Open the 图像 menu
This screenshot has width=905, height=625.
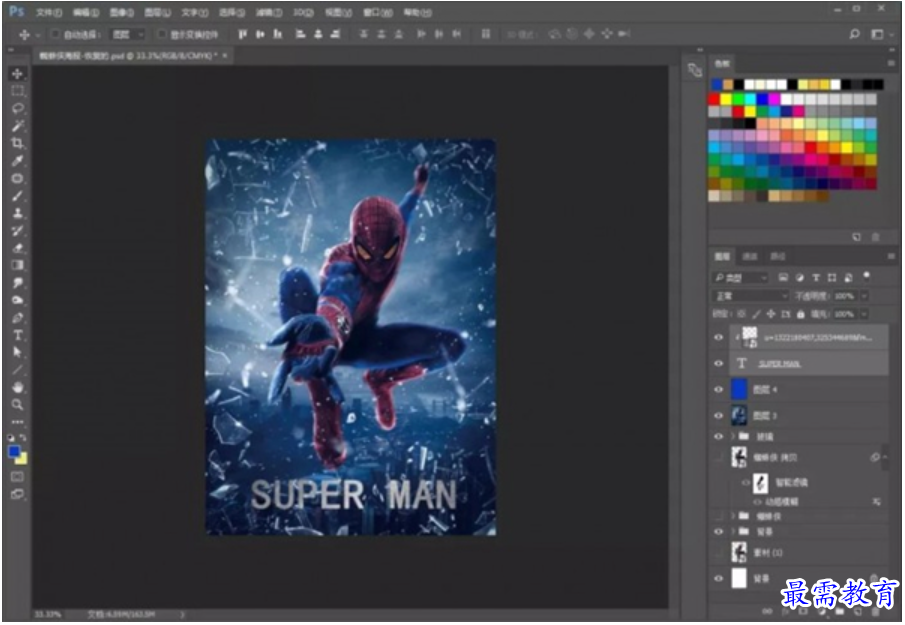pyautogui.click(x=122, y=12)
